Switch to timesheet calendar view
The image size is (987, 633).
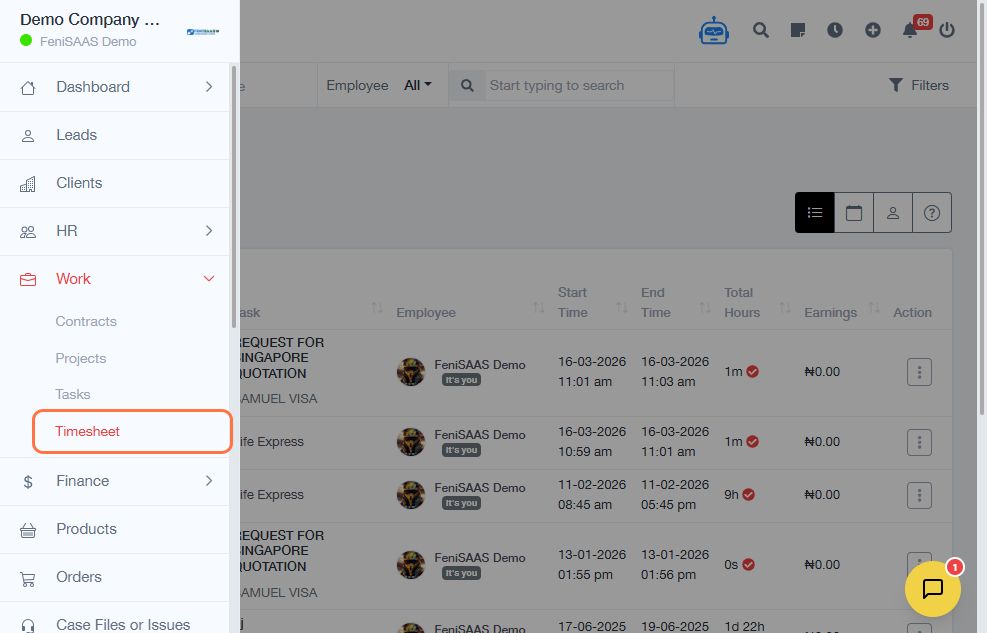pos(854,213)
